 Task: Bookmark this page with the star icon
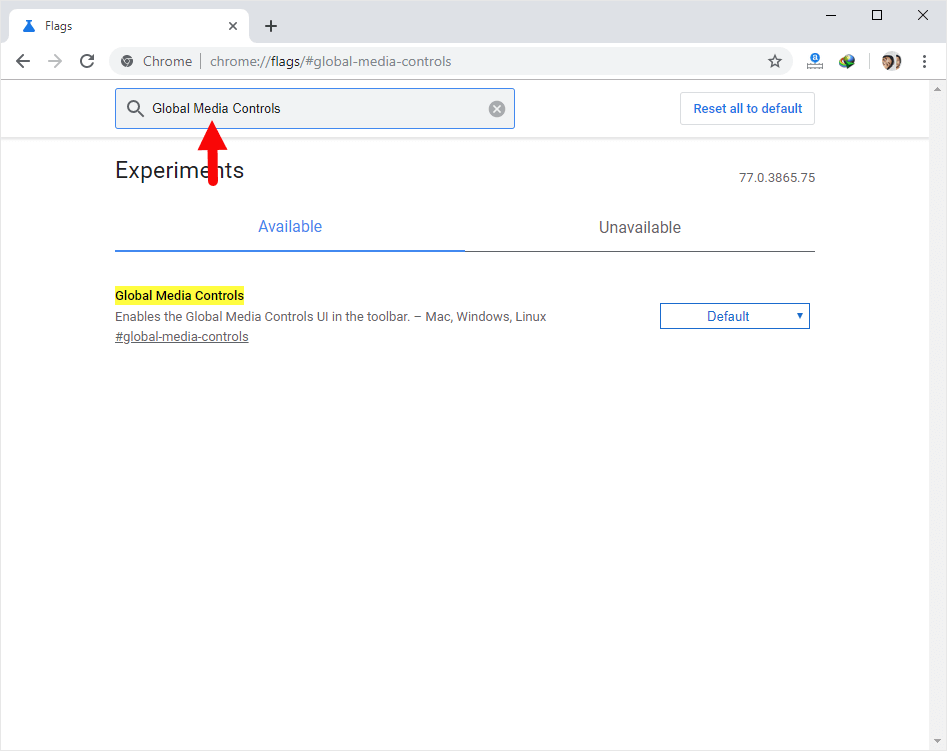[x=775, y=61]
